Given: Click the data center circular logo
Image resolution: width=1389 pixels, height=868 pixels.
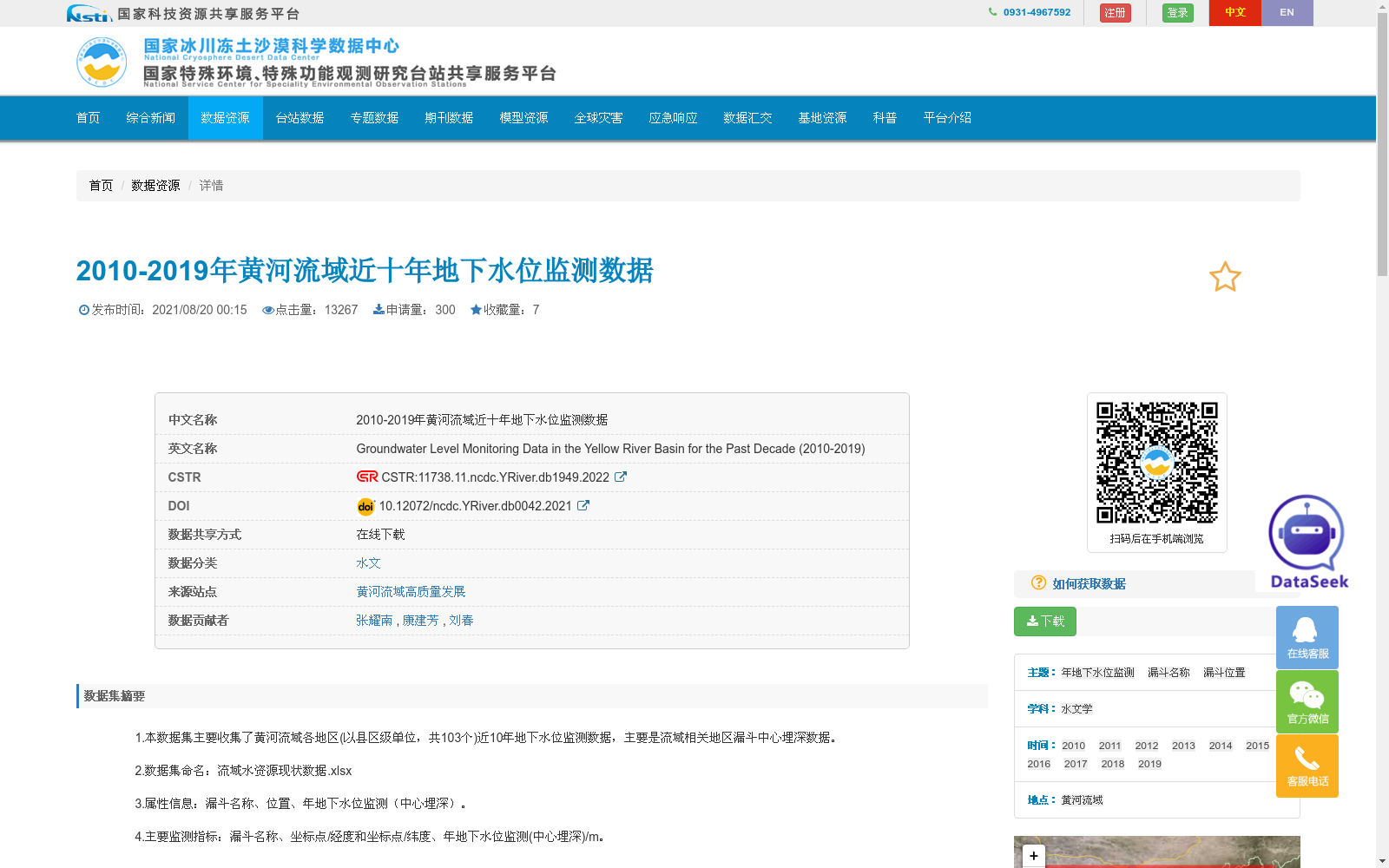Looking at the screenshot, I should point(102,62).
